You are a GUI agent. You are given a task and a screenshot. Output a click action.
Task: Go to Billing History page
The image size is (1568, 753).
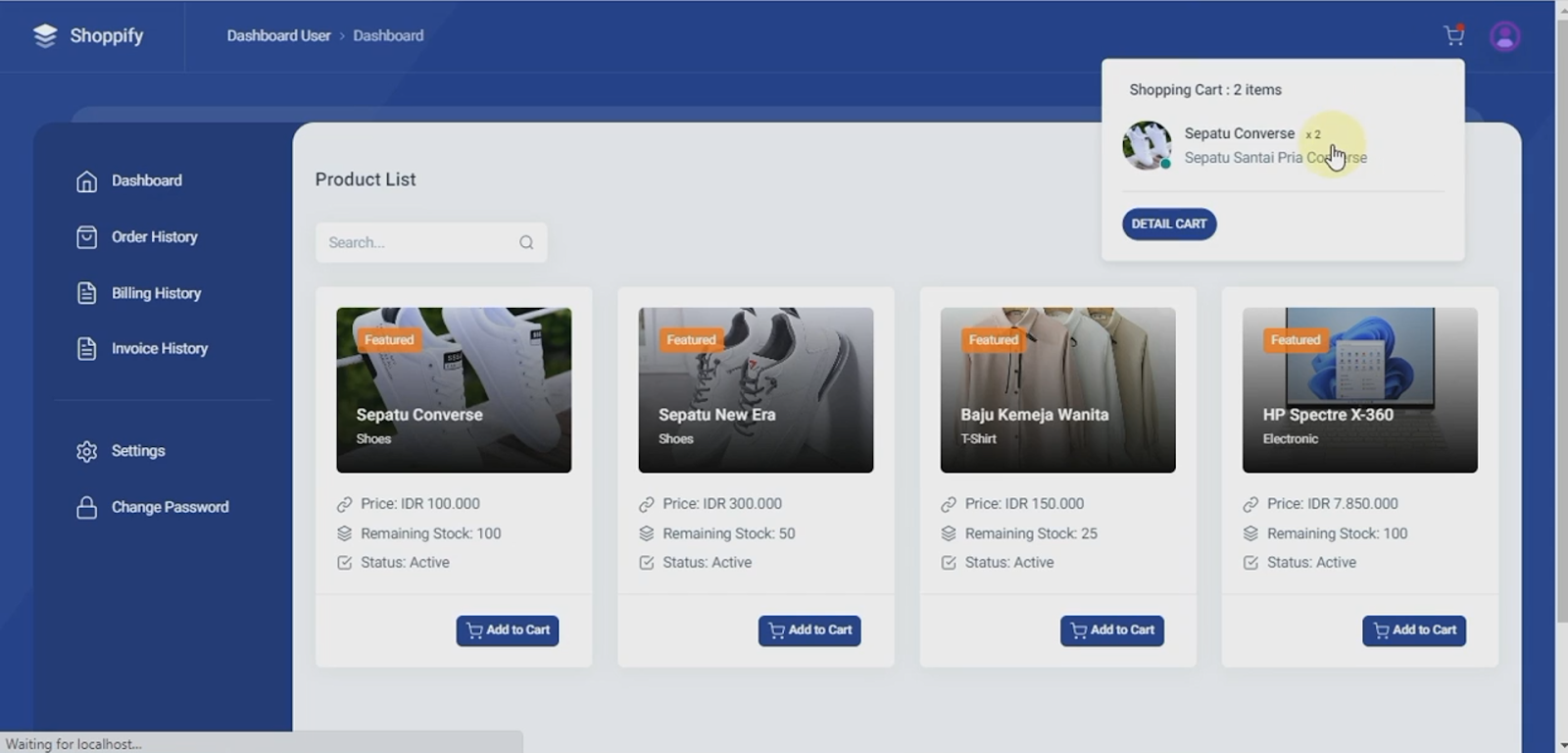(156, 292)
